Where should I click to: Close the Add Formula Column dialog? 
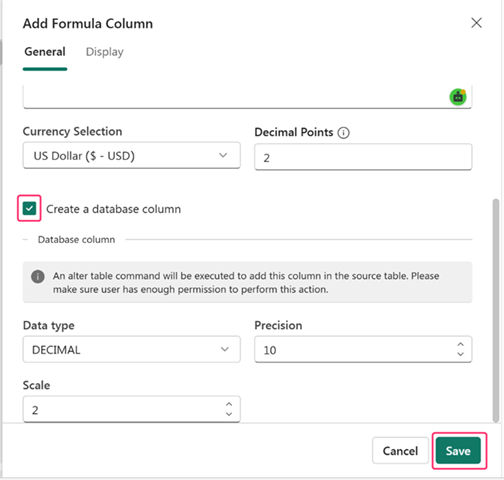pos(476,23)
